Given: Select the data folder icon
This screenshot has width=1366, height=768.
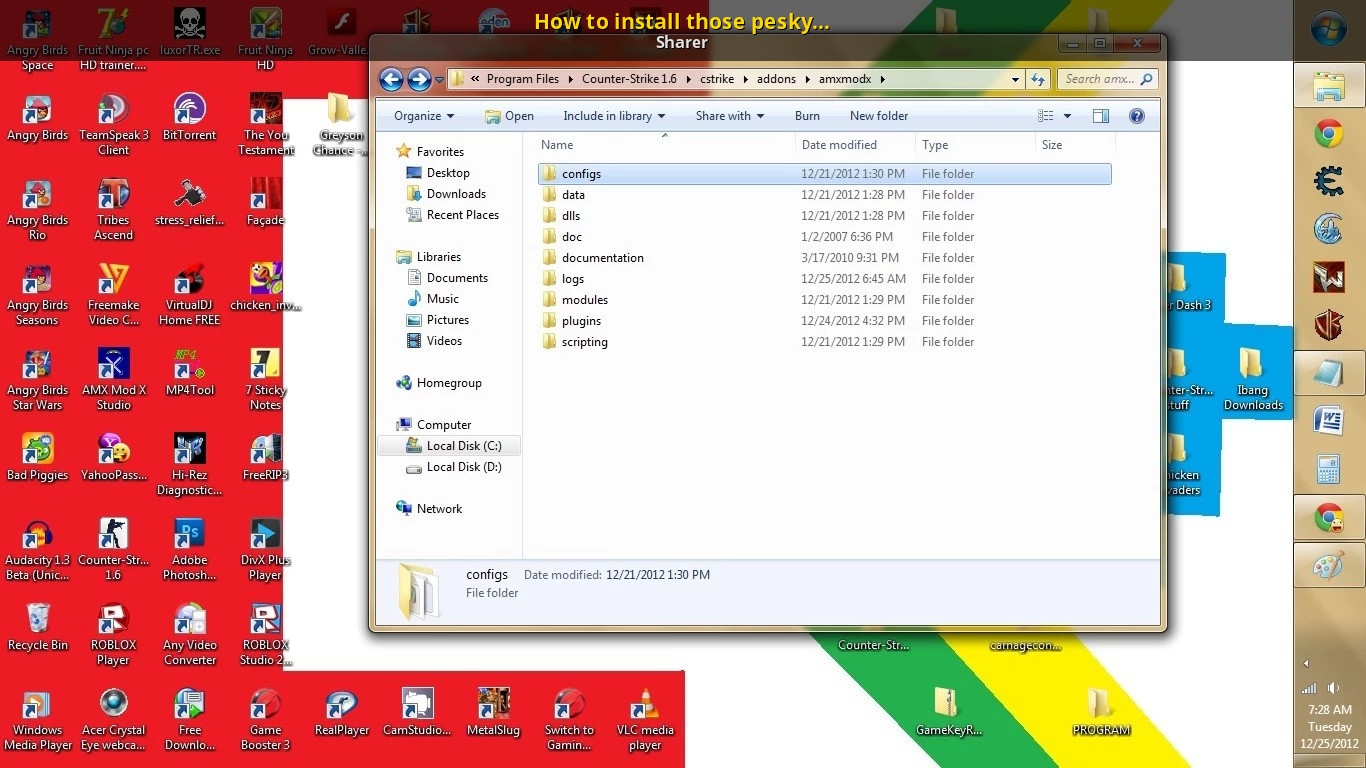Looking at the screenshot, I should (x=549, y=195).
